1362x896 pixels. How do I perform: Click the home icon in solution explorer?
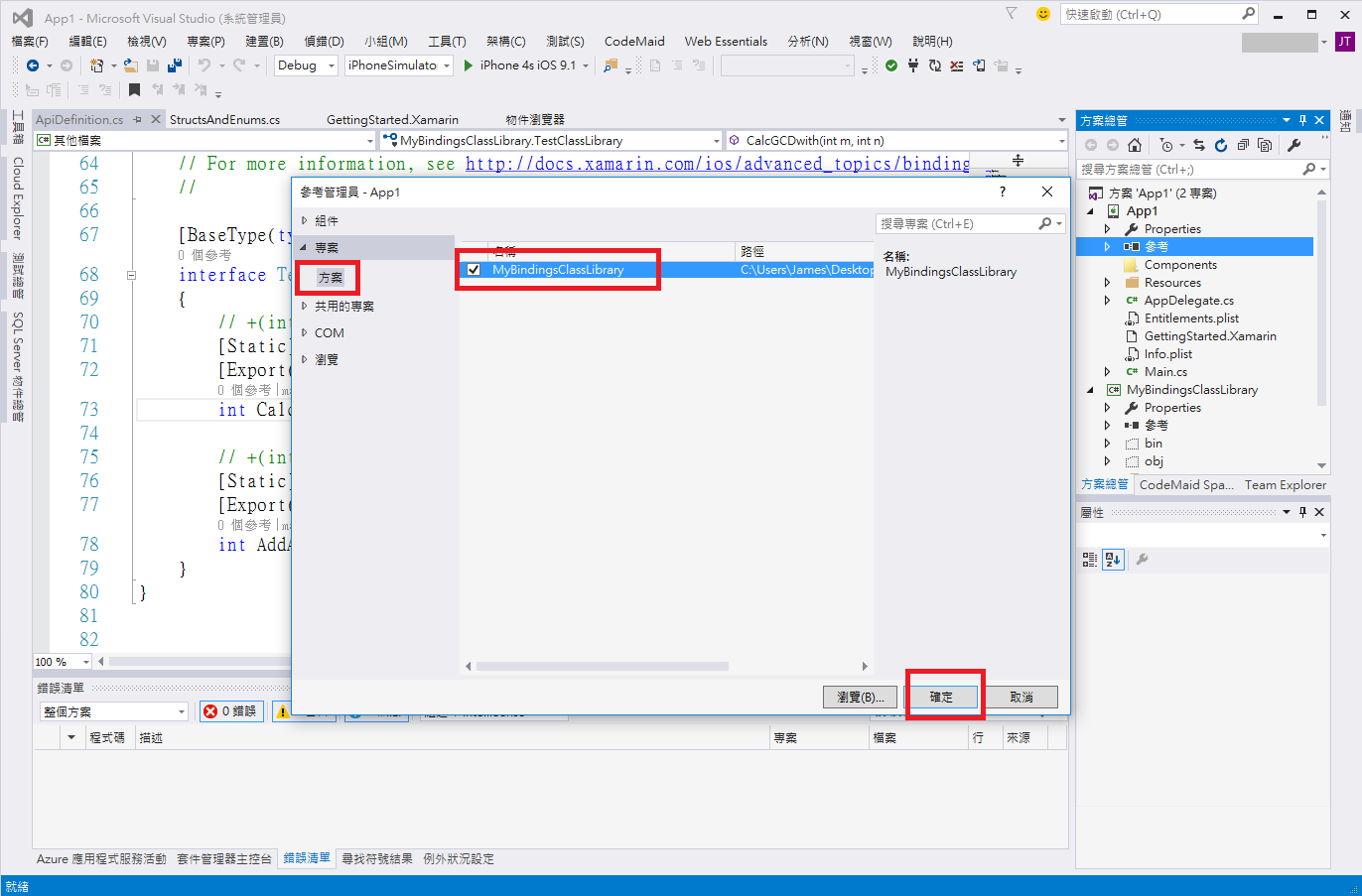pyautogui.click(x=1135, y=145)
